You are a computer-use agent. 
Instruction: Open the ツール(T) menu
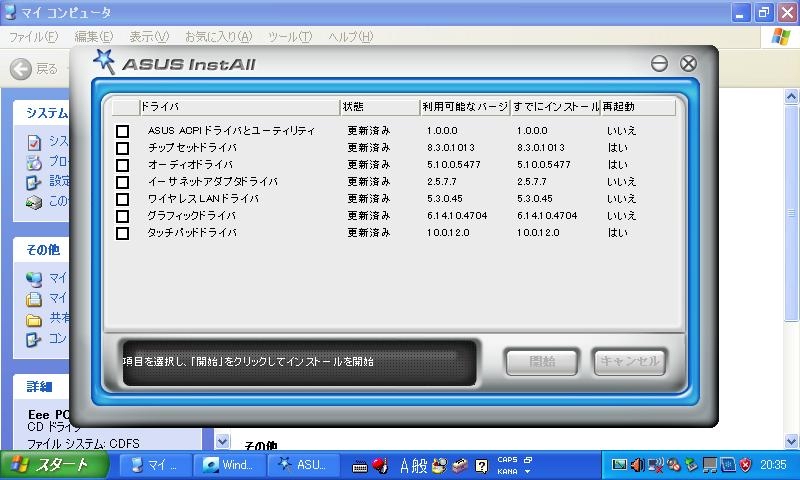tap(290, 37)
